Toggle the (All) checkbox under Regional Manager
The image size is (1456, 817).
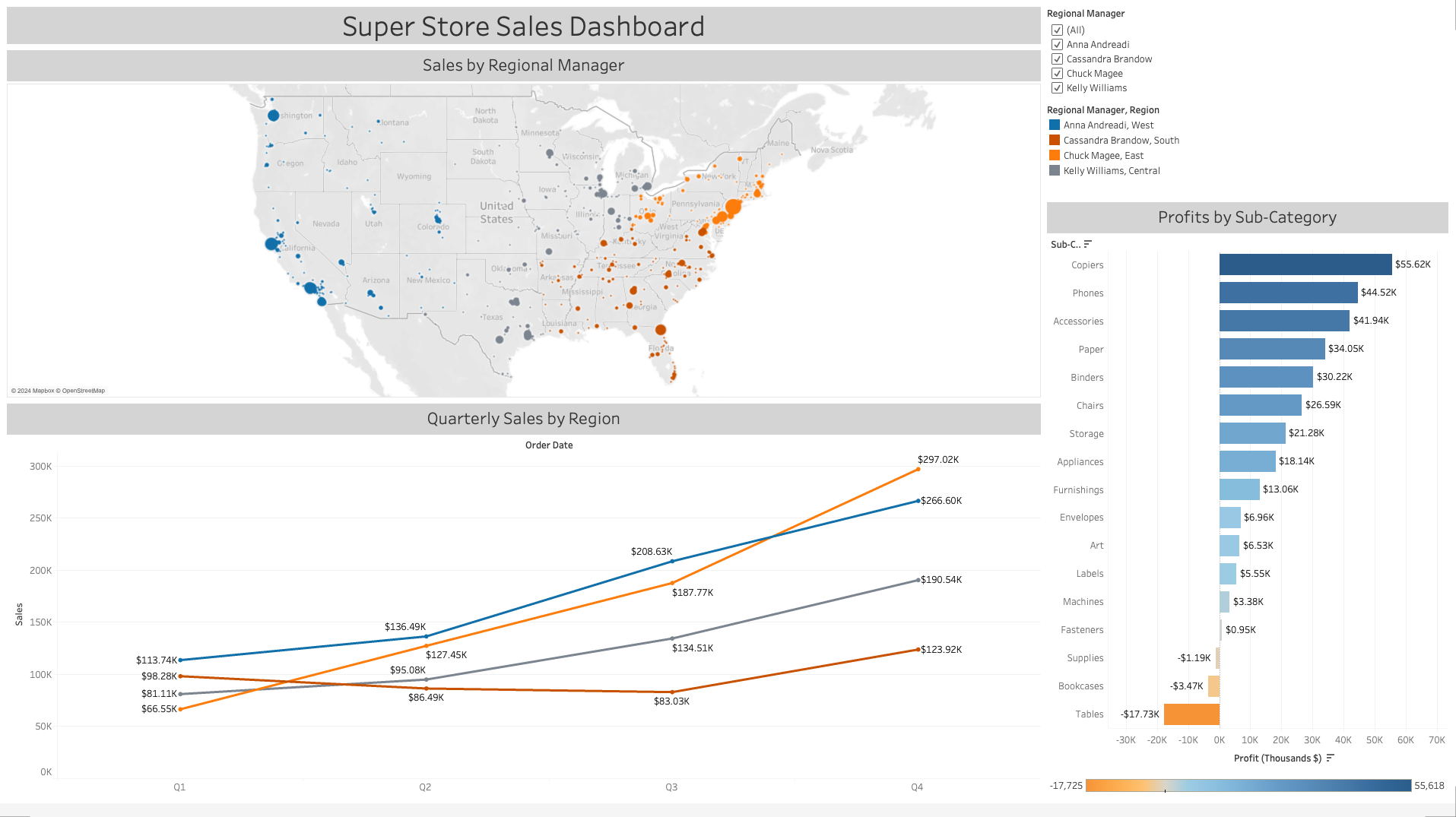pos(1057,30)
